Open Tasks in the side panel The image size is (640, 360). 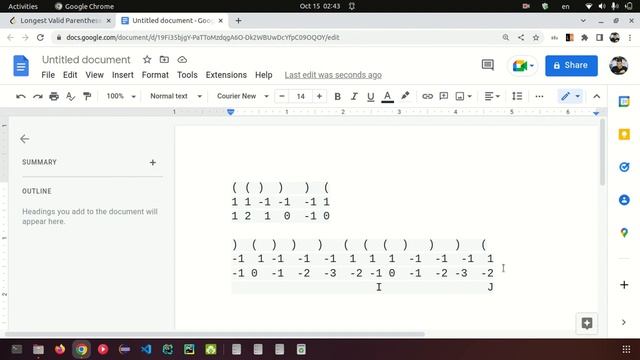624,167
